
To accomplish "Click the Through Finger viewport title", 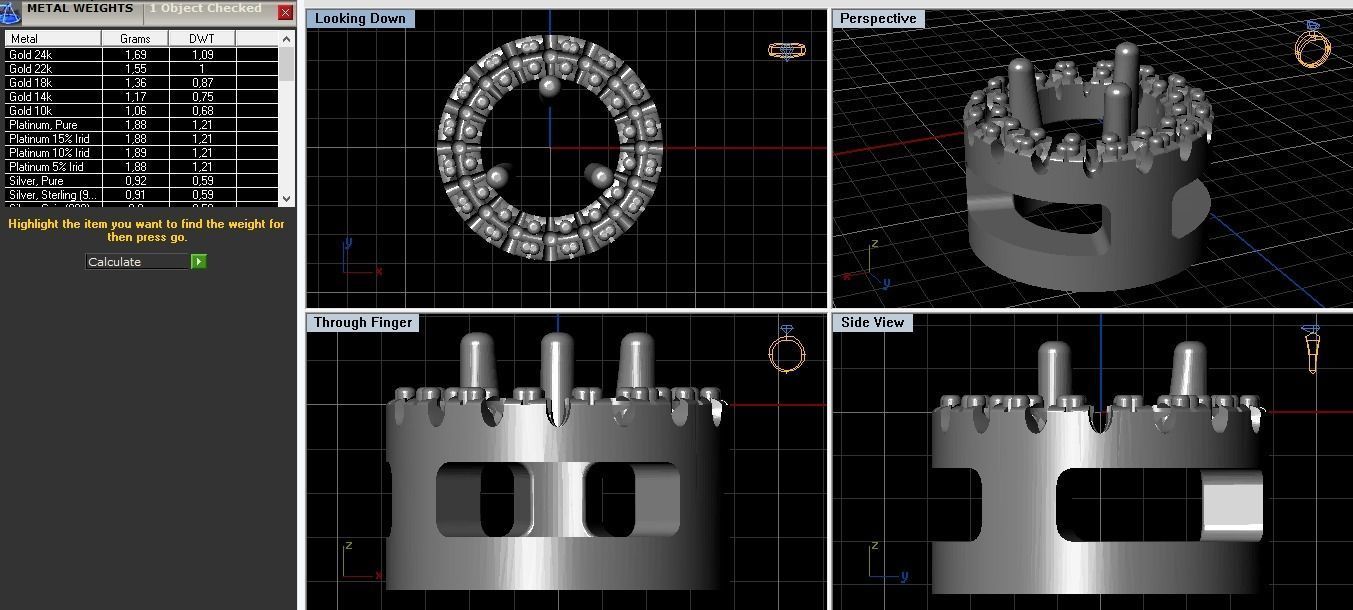I will [x=363, y=322].
